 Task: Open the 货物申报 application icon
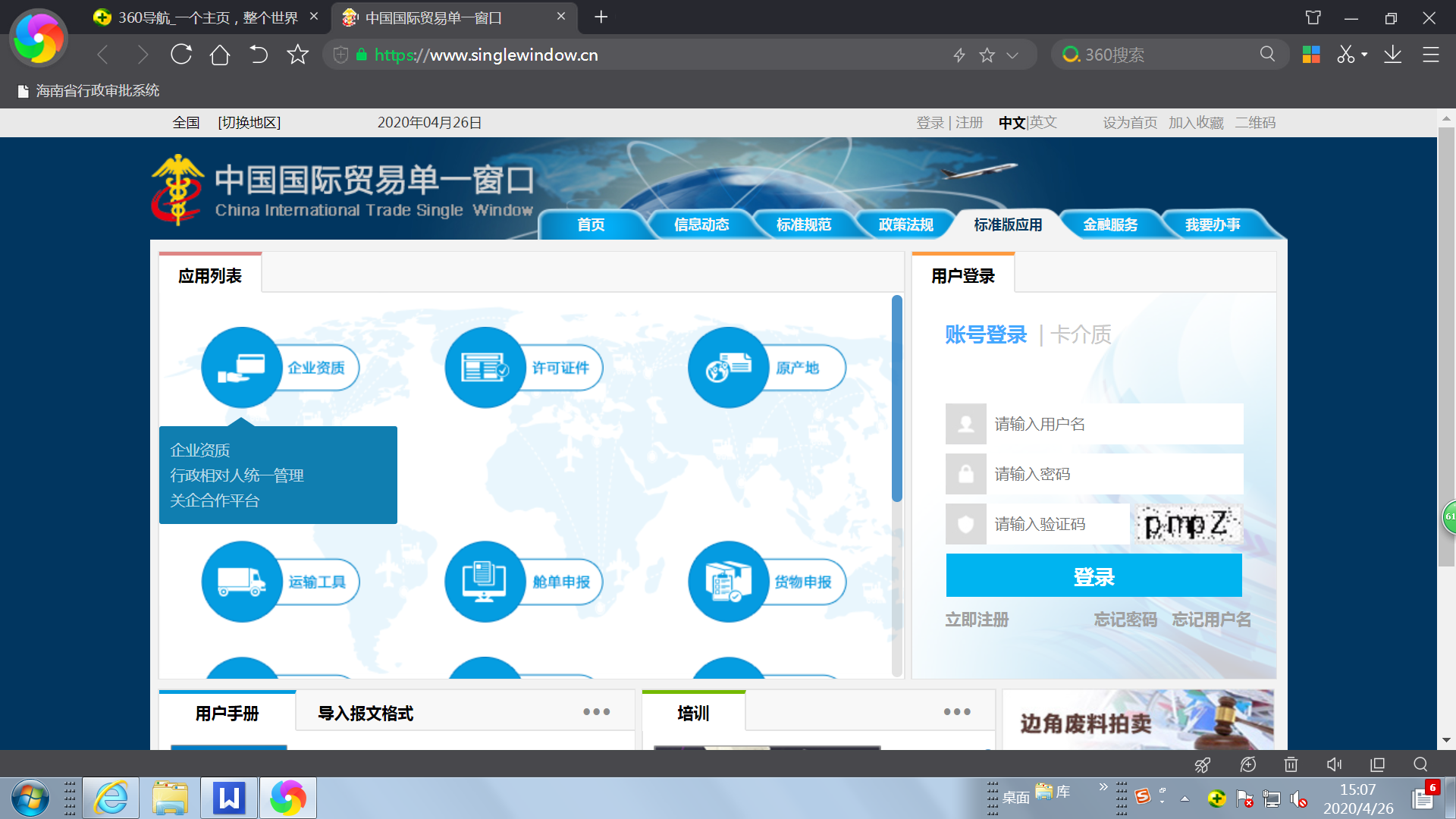tap(728, 582)
